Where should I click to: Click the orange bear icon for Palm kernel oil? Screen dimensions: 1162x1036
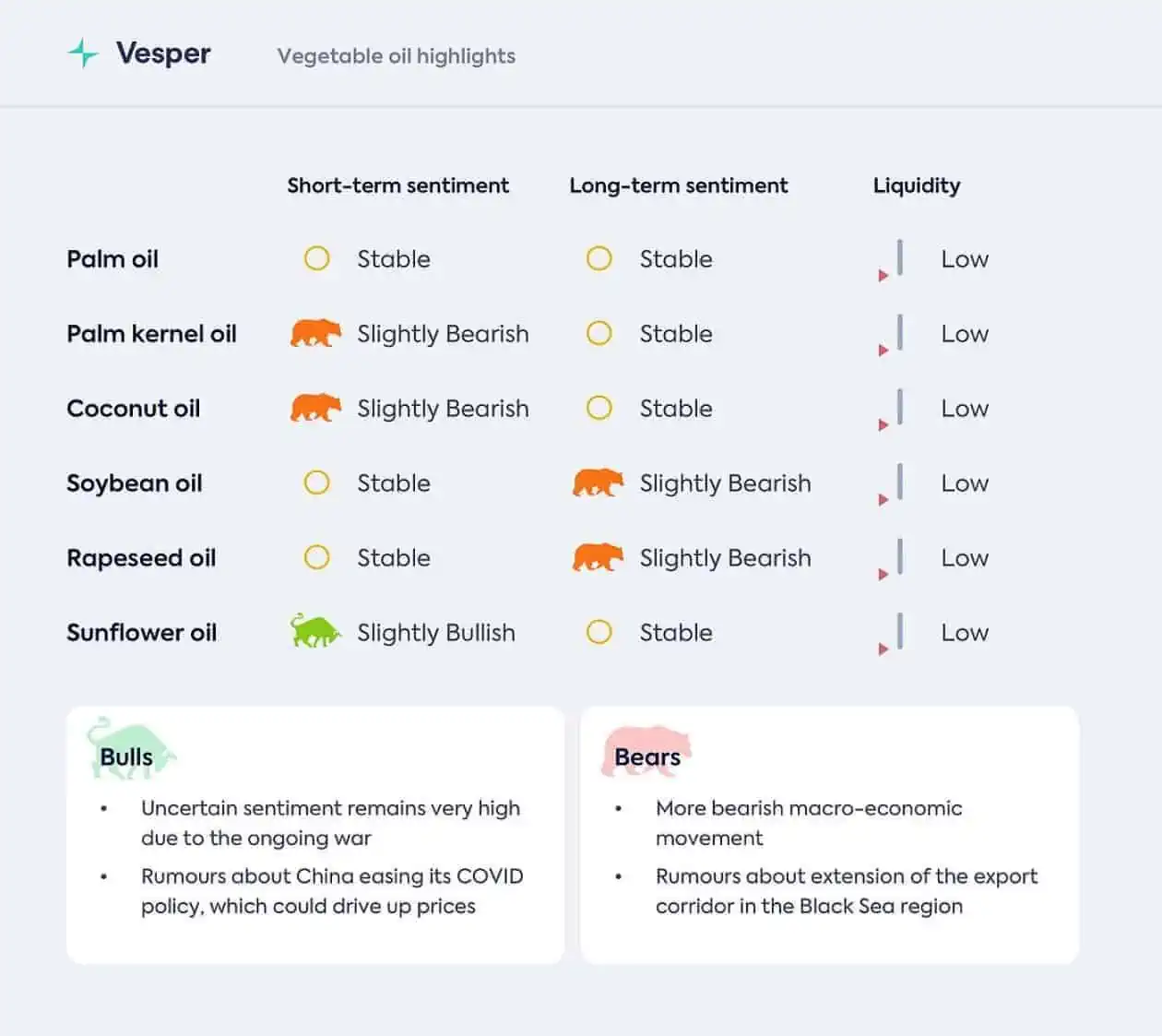pyautogui.click(x=315, y=333)
